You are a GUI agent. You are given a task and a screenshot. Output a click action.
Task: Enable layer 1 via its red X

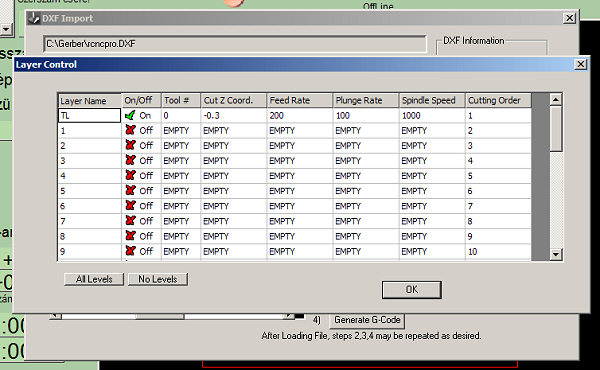click(x=130, y=130)
